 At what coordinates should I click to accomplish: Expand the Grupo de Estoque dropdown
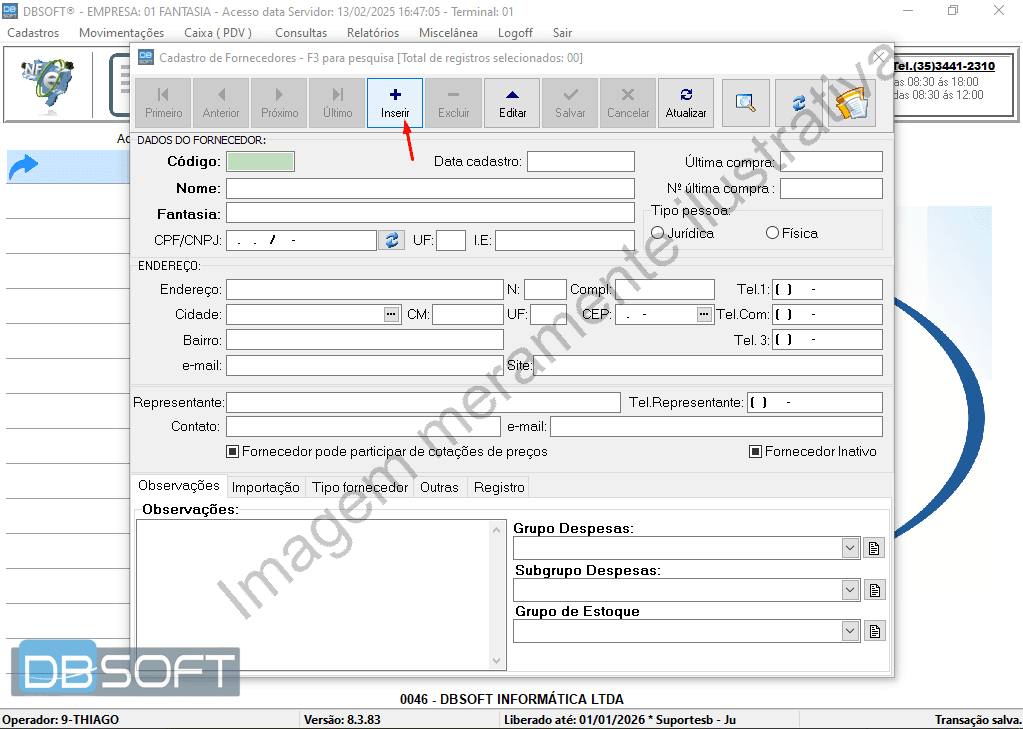pos(850,631)
